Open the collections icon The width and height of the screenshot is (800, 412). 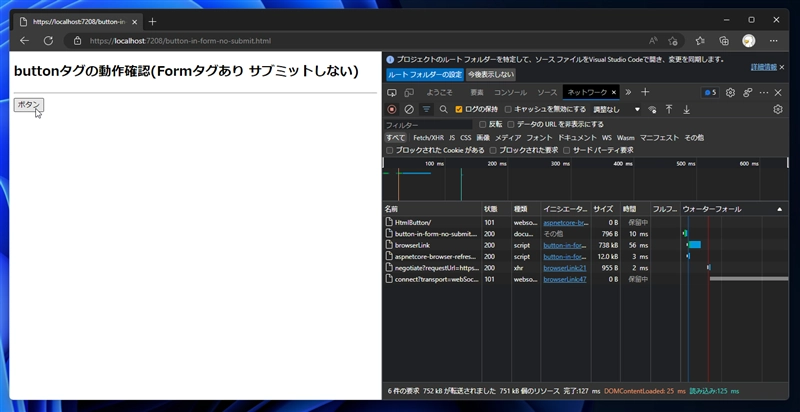coord(723,41)
